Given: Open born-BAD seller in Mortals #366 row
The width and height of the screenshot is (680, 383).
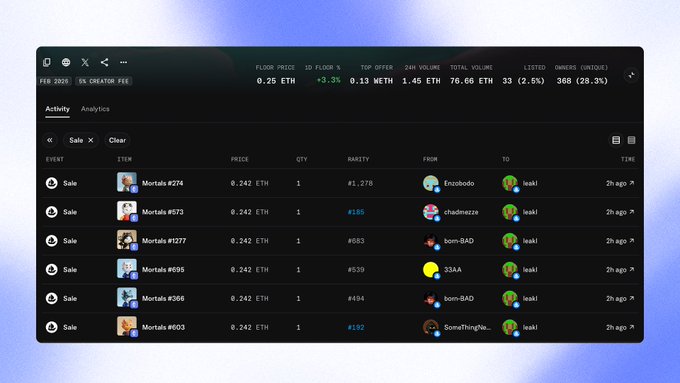Looking at the screenshot, I should point(459,298).
